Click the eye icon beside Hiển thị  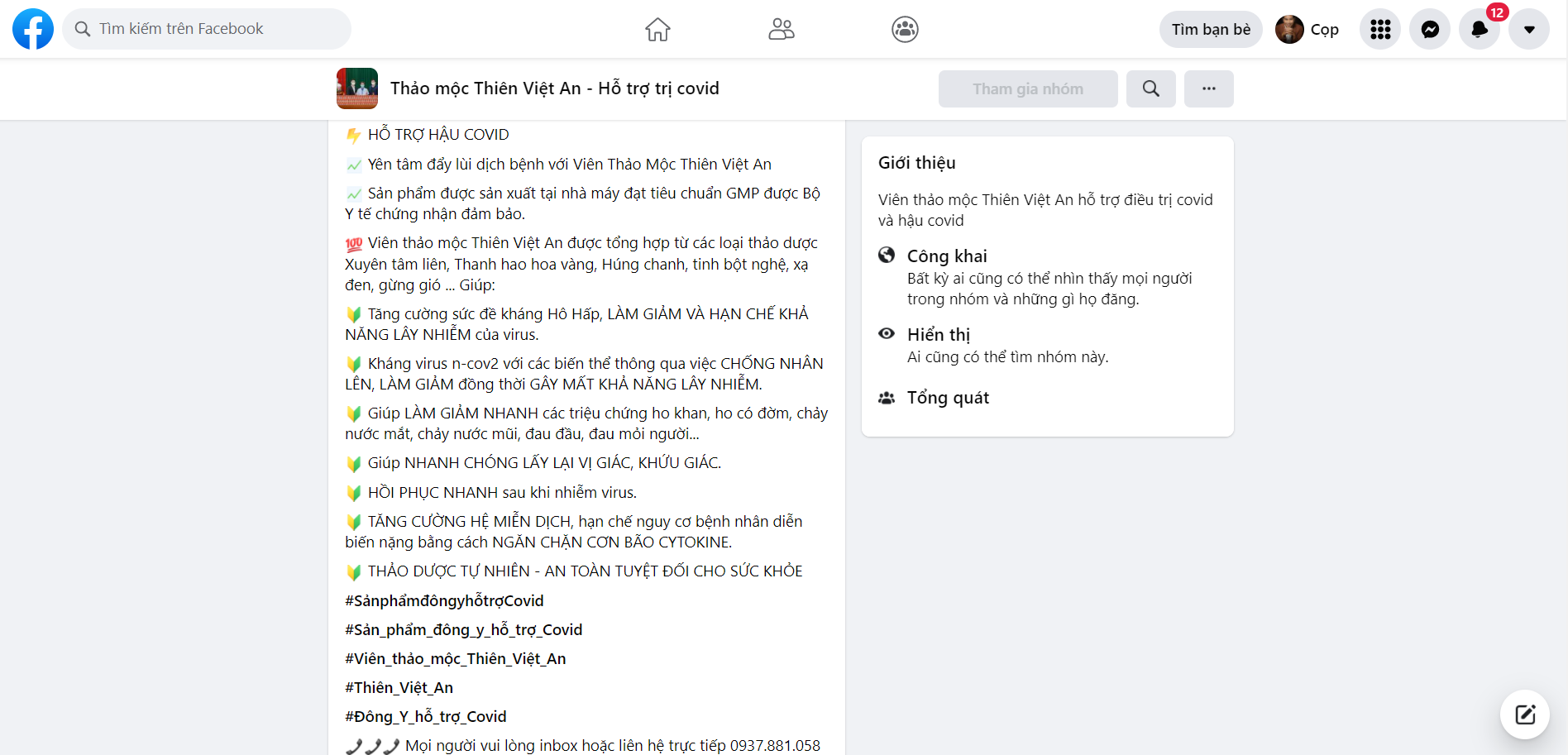click(x=887, y=333)
